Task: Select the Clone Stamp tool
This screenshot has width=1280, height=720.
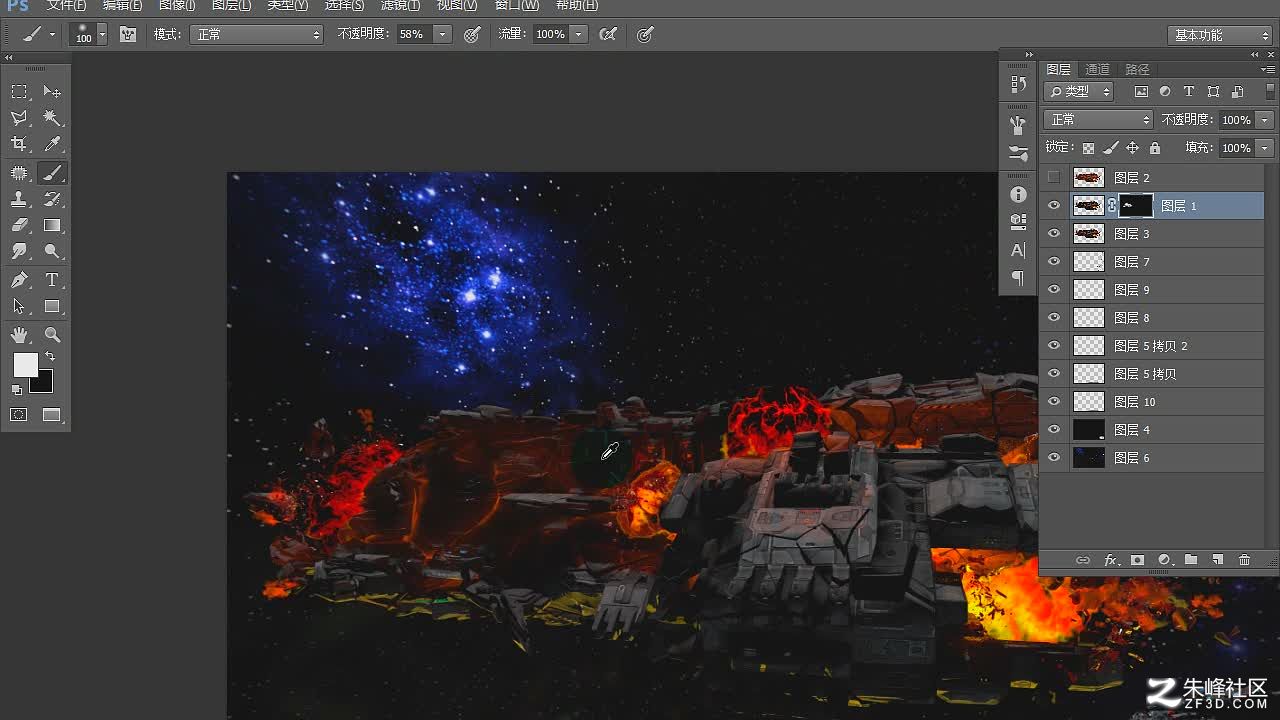Action: [x=19, y=199]
